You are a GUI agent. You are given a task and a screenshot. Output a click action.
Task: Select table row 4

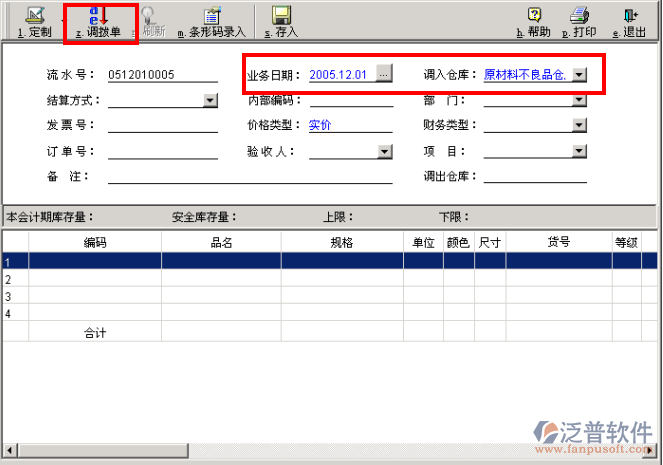coord(330,312)
